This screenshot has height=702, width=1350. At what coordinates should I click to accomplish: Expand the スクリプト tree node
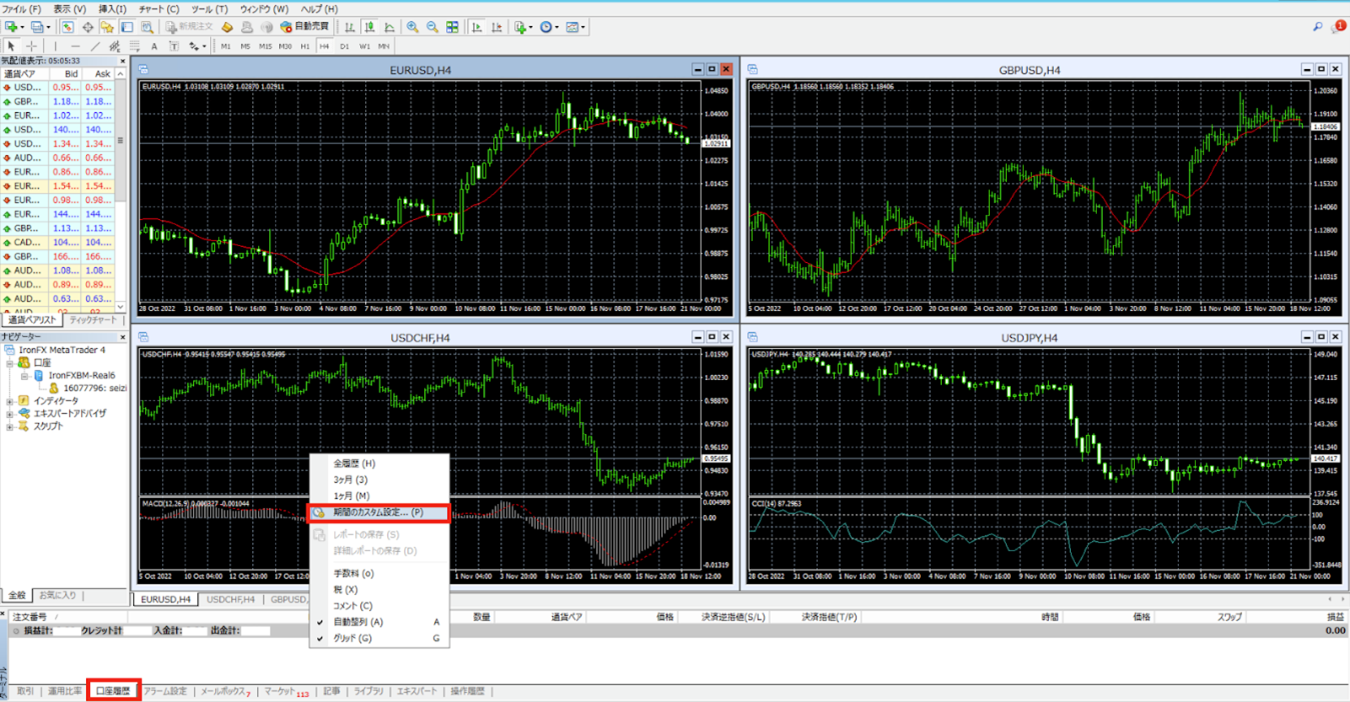click(10, 426)
